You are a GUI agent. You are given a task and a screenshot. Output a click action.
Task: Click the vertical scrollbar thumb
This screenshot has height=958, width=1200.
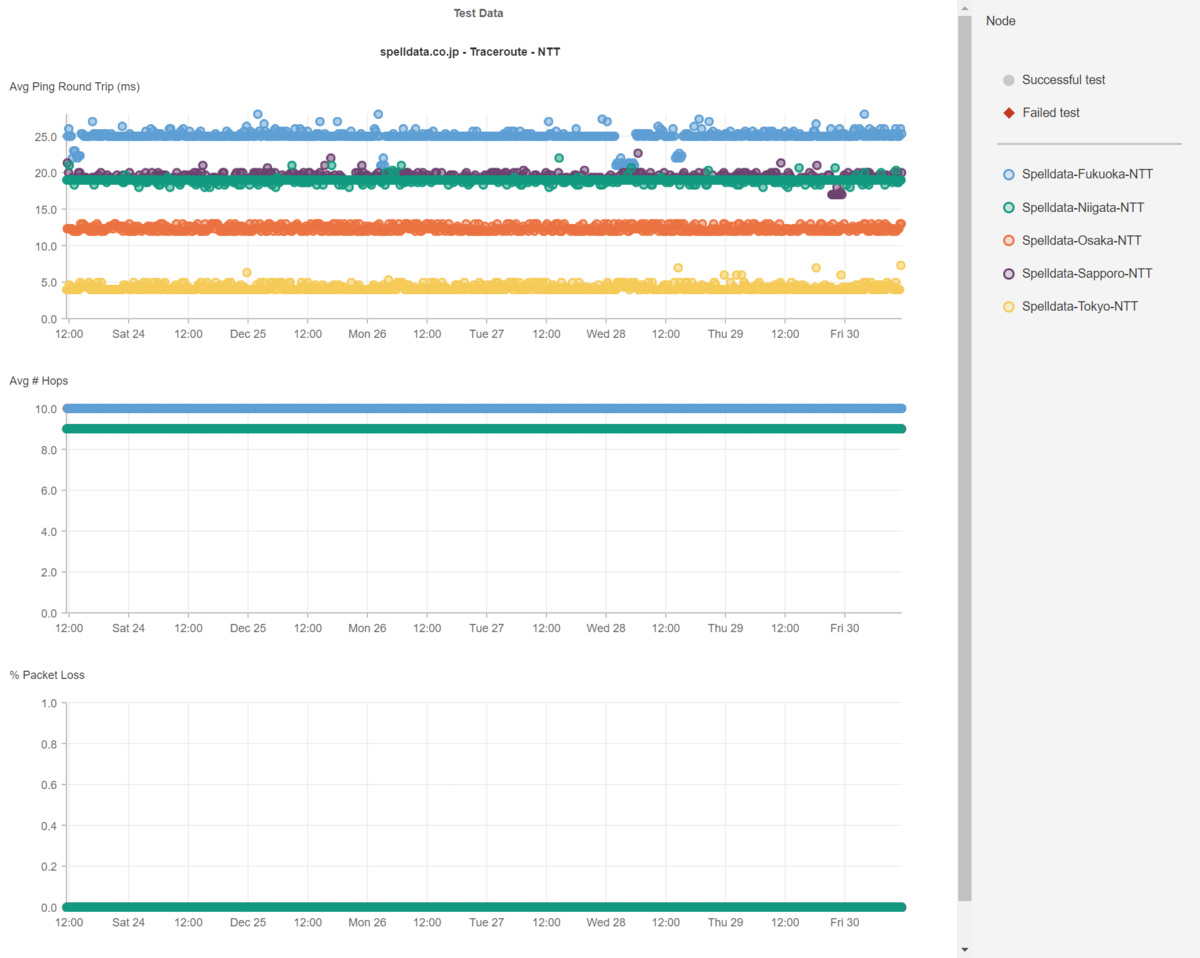click(964, 457)
